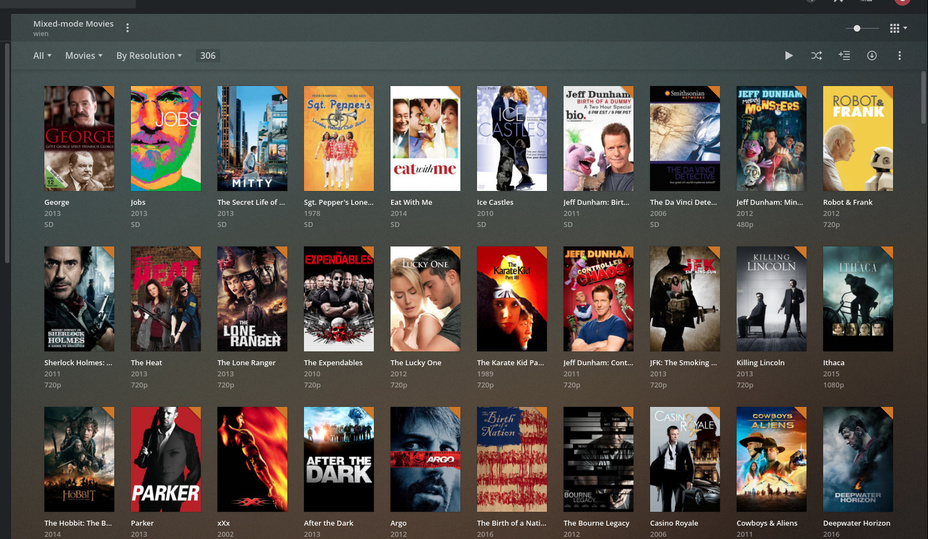Screen dimensions: 928x539
Task: Open The Heat poster
Action: 166,299
